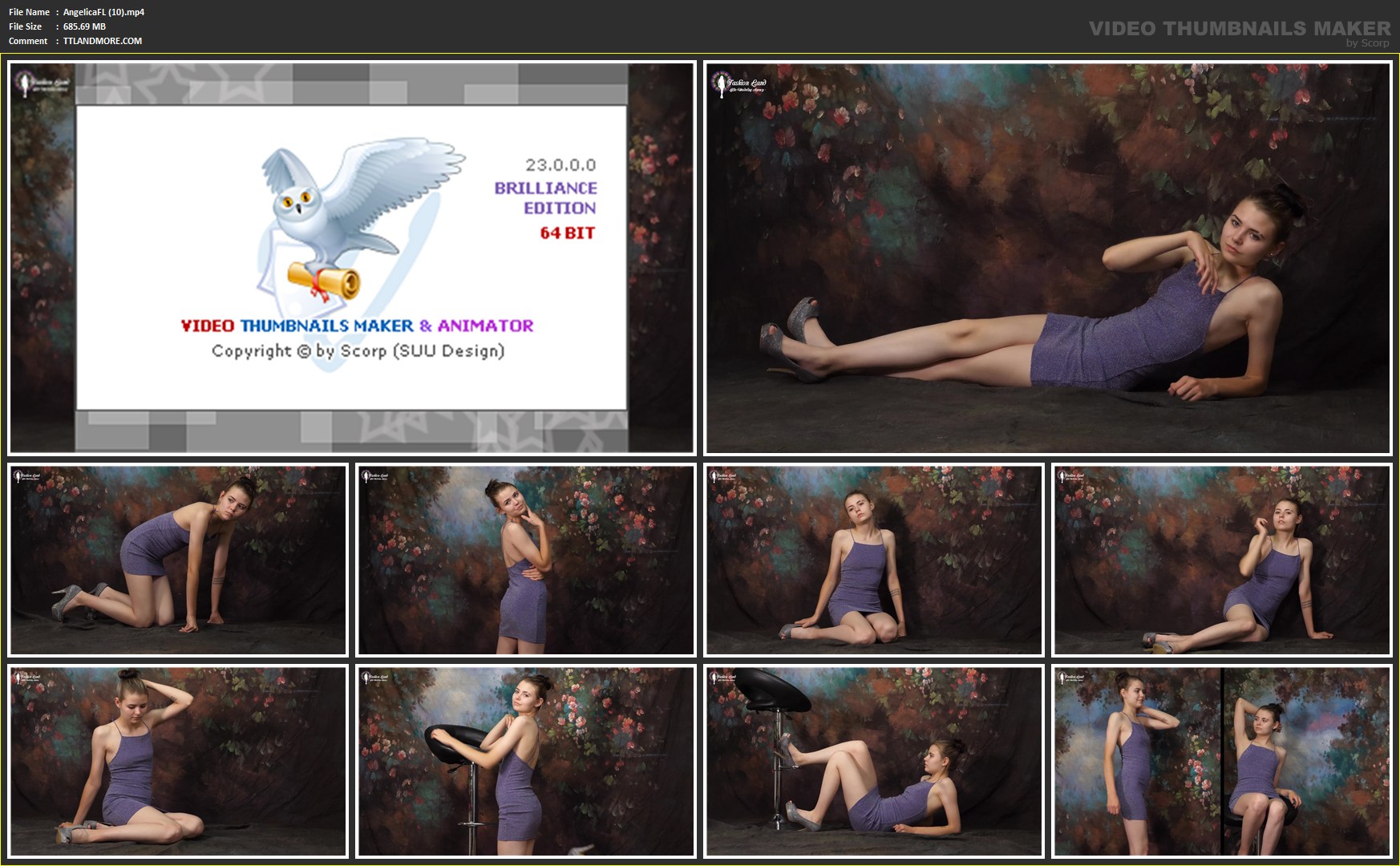Click the 'by Scorp' text under the header watermark
This screenshot has height=866, width=1400.
[1367, 43]
